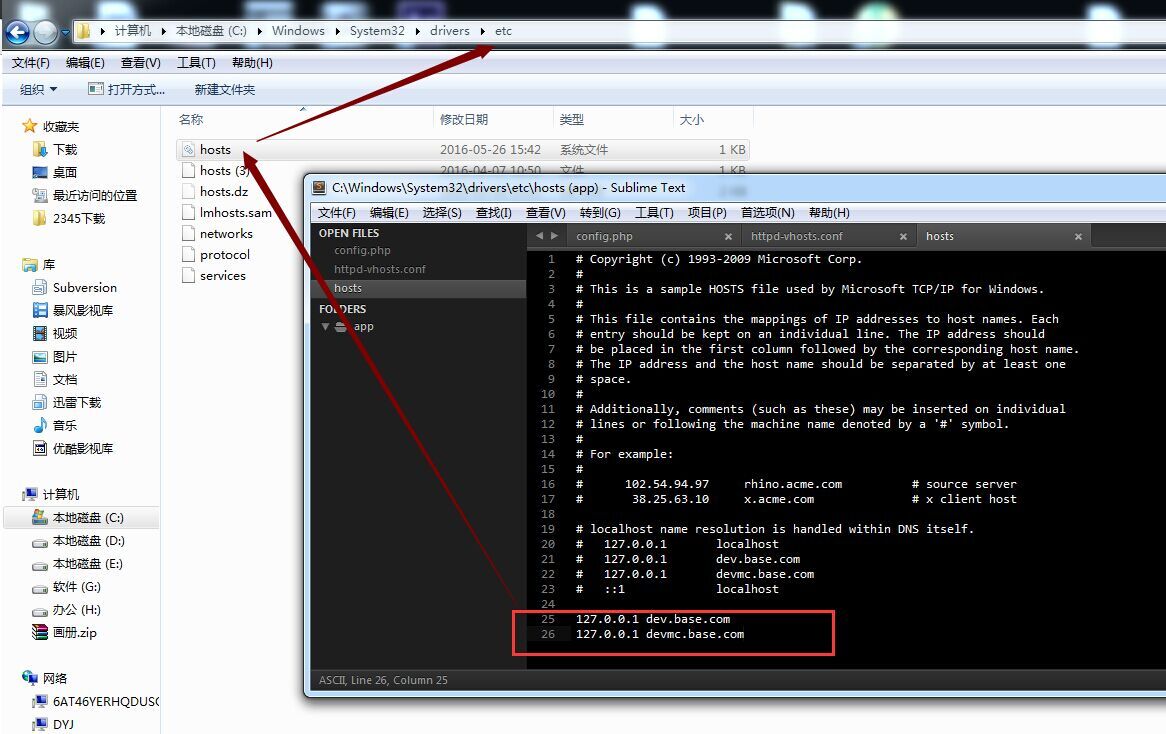Collapse the app folder in Sublime sidebar
The height and width of the screenshot is (734, 1166).
(x=325, y=327)
